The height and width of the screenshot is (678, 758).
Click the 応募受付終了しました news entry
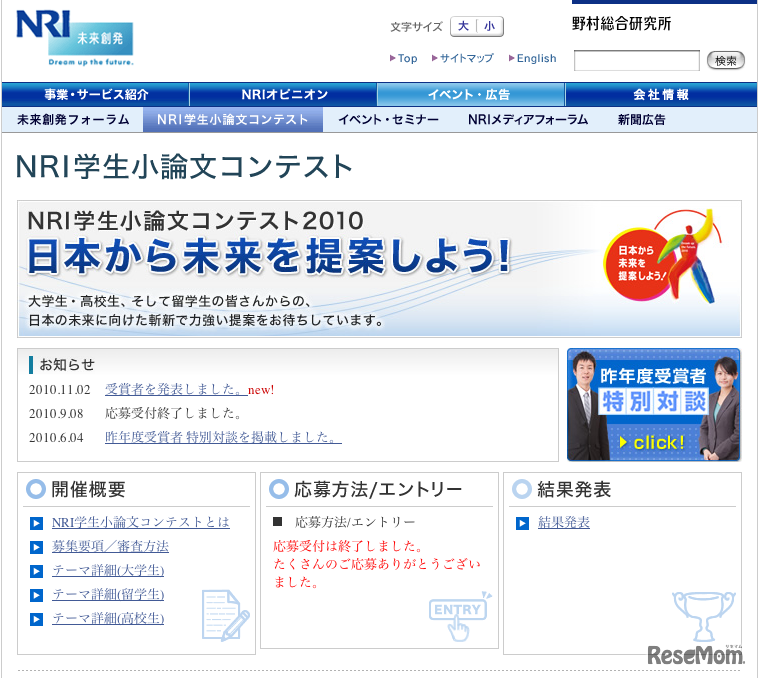[x=173, y=413]
